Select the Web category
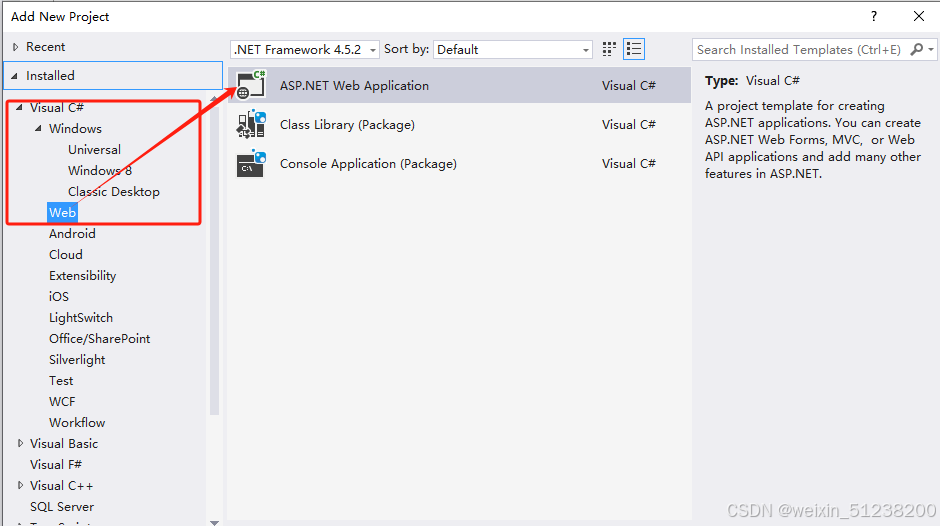Viewport: 940px width, 526px height. pyautogui.click(x=62, y=212)
